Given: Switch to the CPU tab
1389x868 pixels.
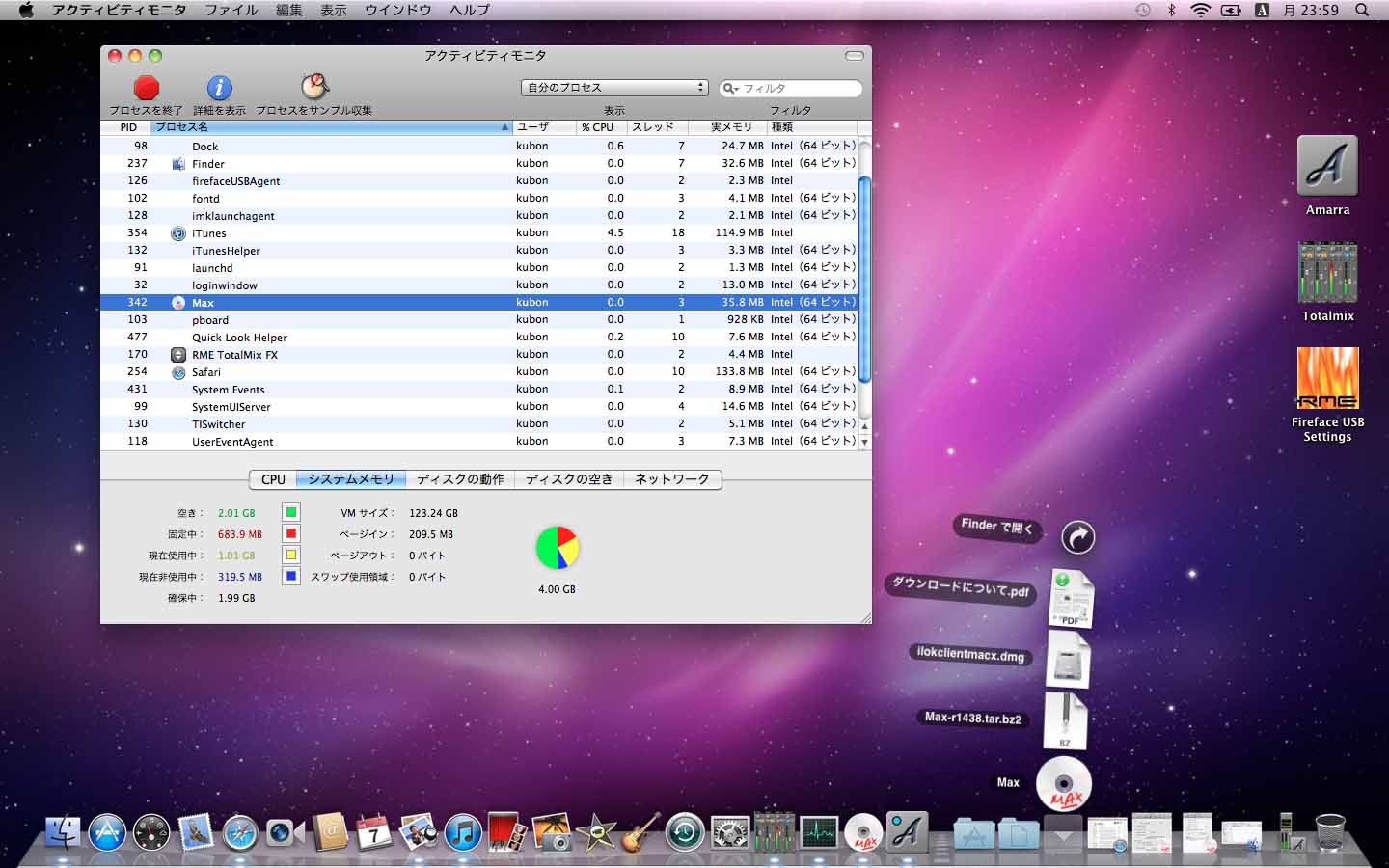Looking at the screenshot, I should [x=273, y=479].
